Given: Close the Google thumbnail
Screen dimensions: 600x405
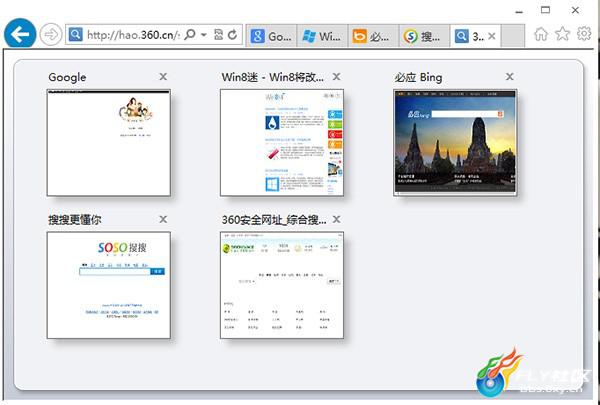Looking at the screenshot, I should click(x=163, y=77).
